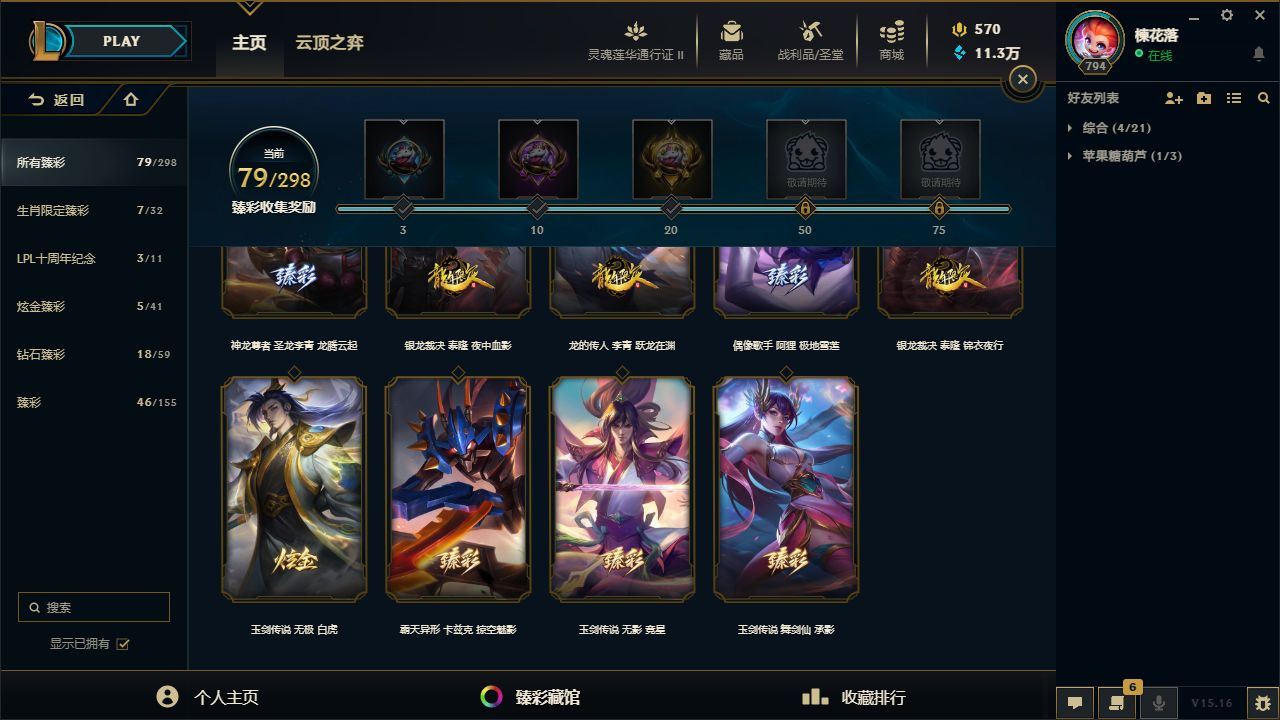Toggle the 显示已拥有 checkbox

tap(123, 644)
